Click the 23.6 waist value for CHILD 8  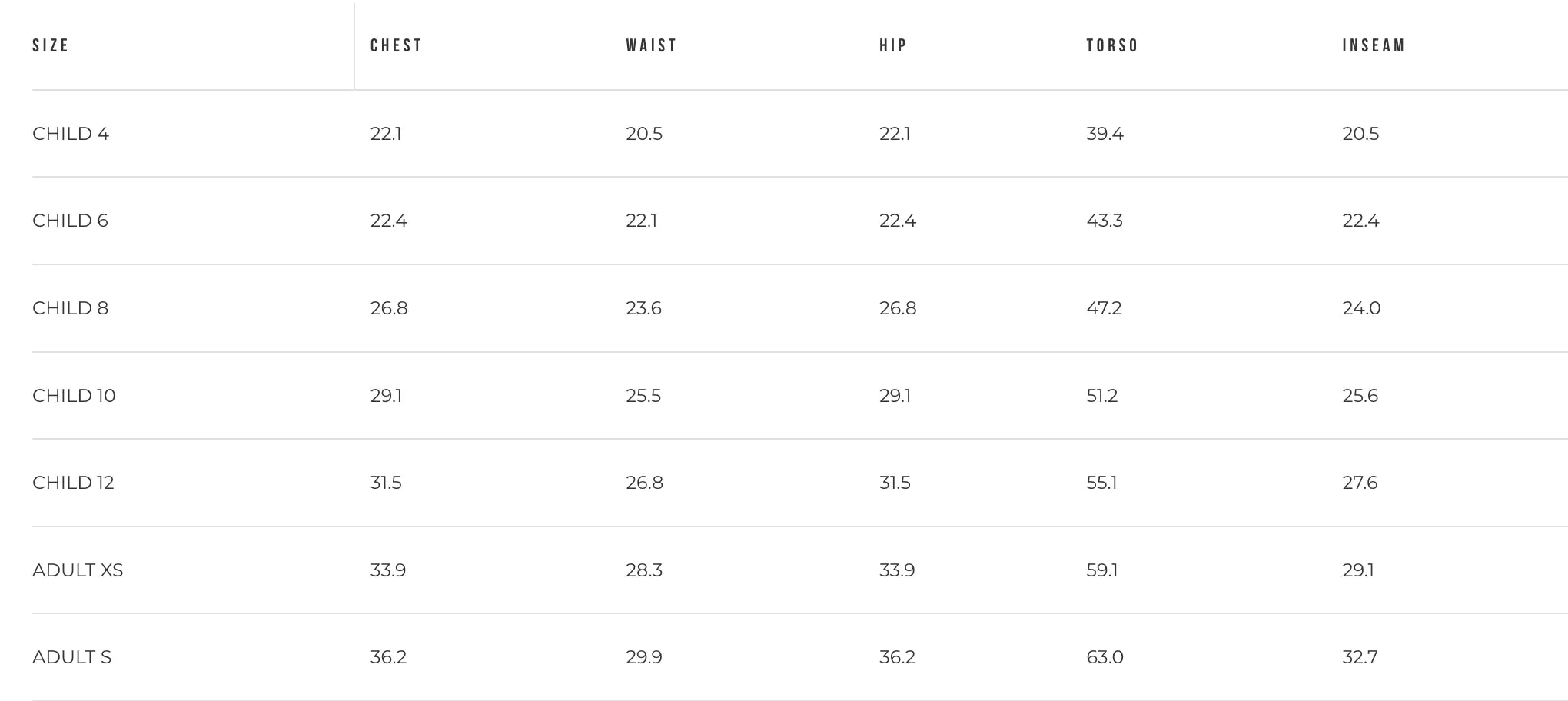coord(643,308)
